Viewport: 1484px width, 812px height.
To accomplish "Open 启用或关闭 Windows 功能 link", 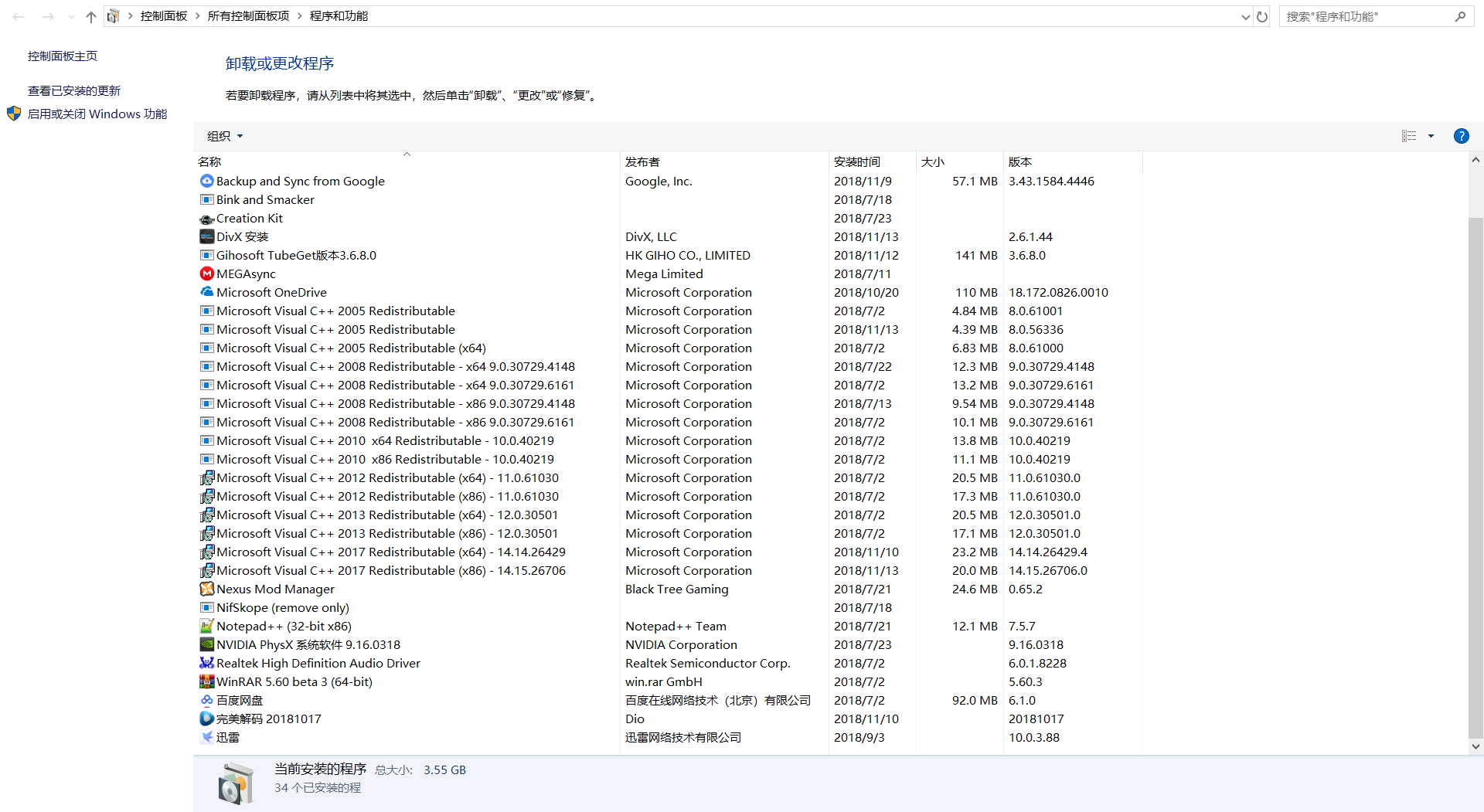I will point(97,114).
